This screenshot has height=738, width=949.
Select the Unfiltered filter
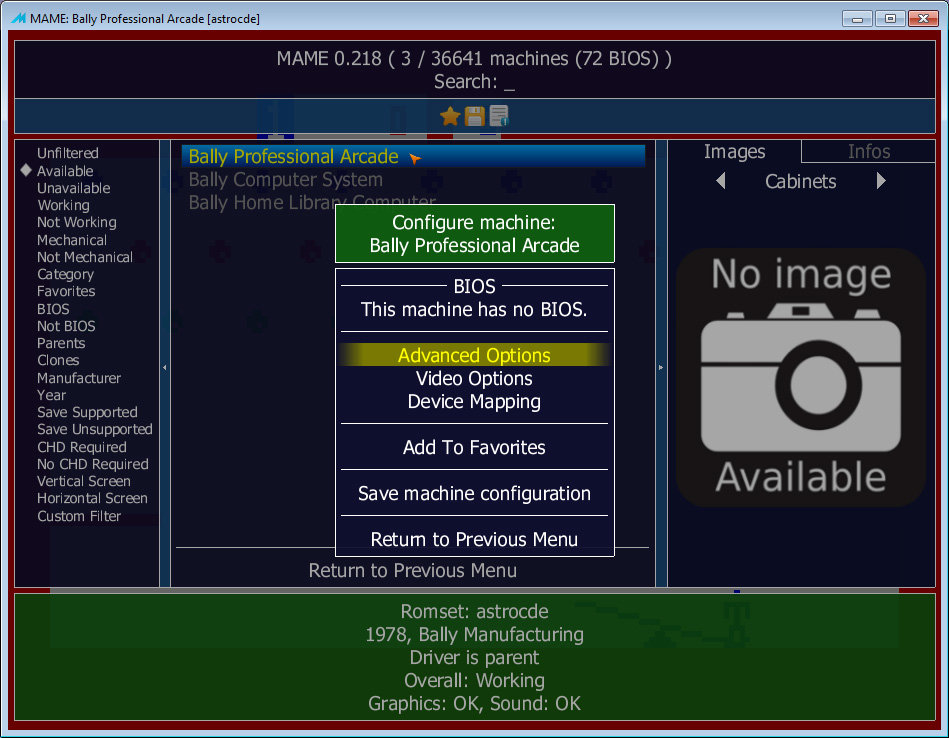click(68, 153)
